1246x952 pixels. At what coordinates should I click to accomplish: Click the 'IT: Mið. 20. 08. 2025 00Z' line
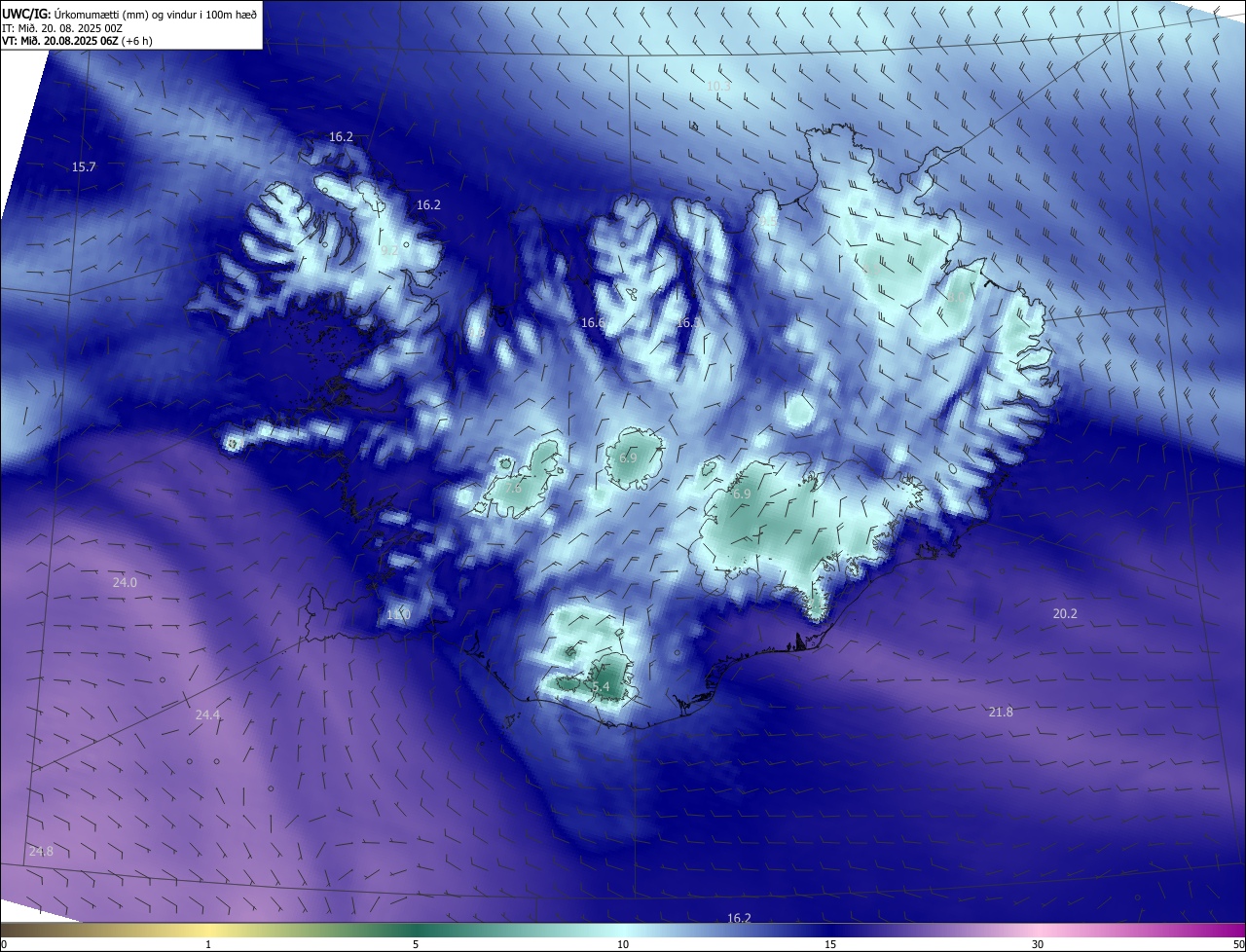pos(62,27)
